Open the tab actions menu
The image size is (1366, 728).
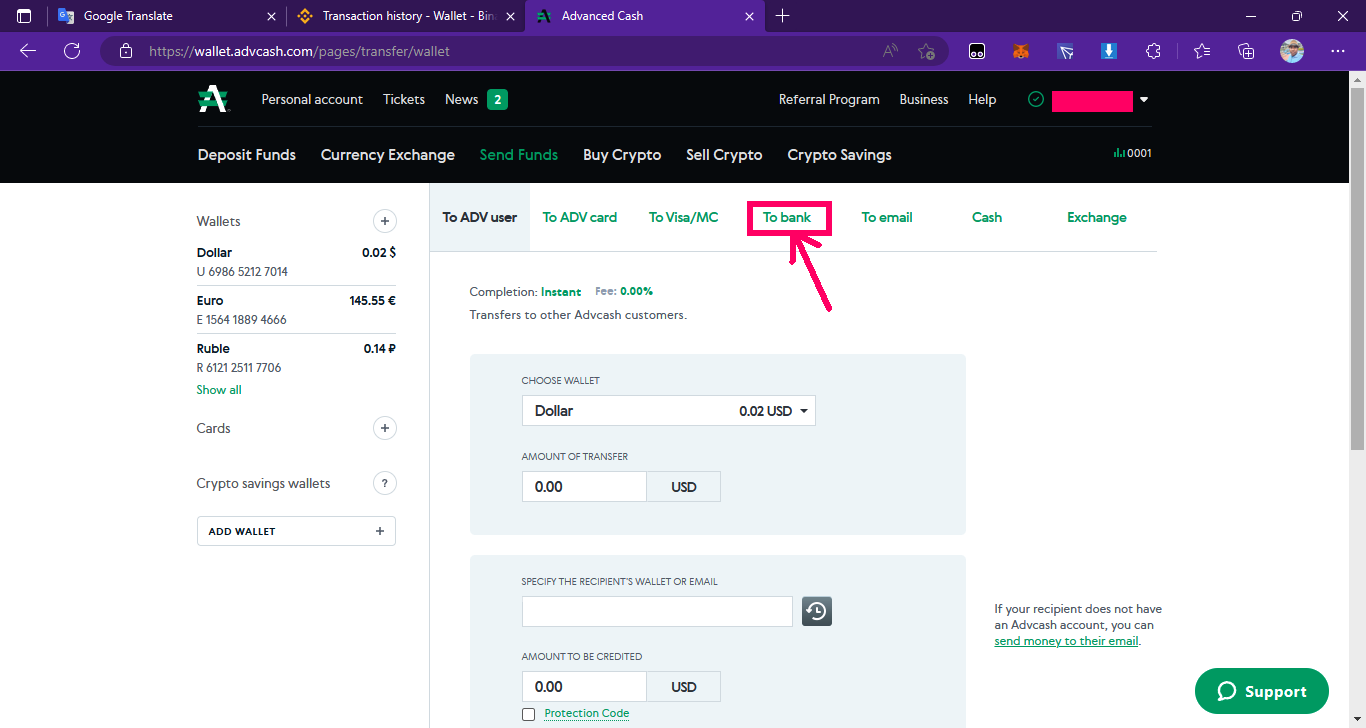[24, 16]
